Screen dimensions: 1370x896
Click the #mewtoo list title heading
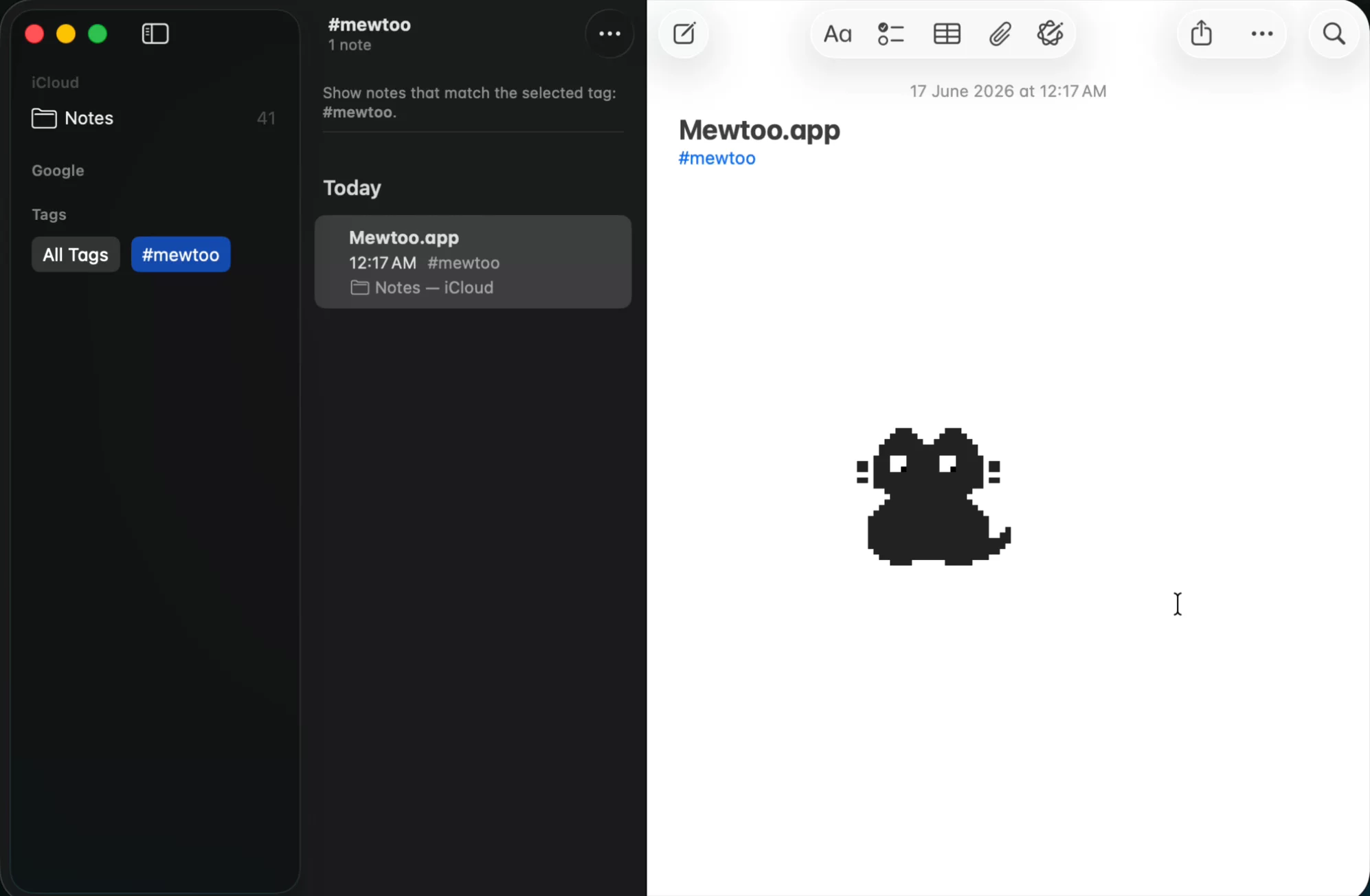pos(369,25)
